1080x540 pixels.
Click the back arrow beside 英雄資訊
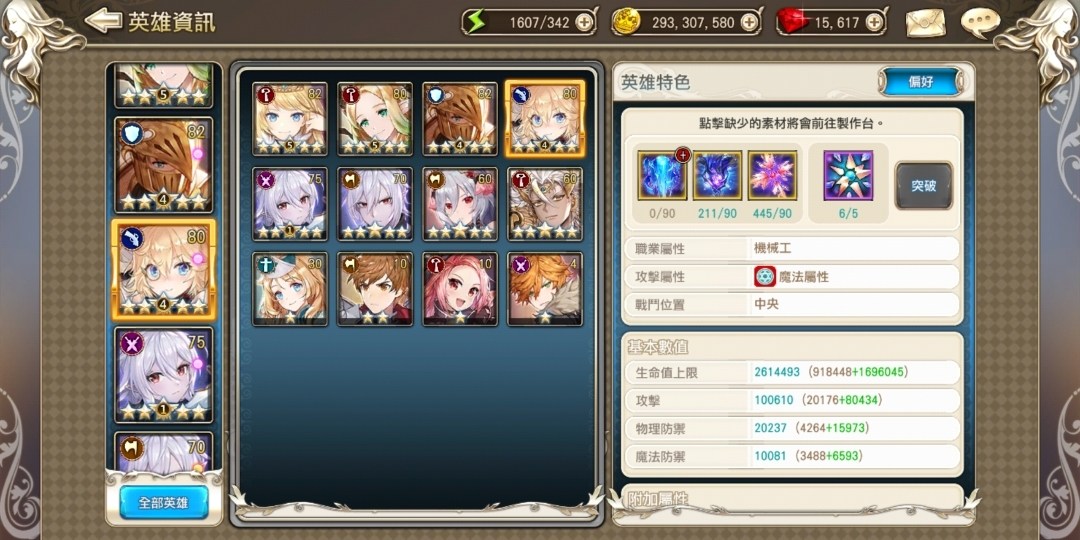click(x=103, y=21)
